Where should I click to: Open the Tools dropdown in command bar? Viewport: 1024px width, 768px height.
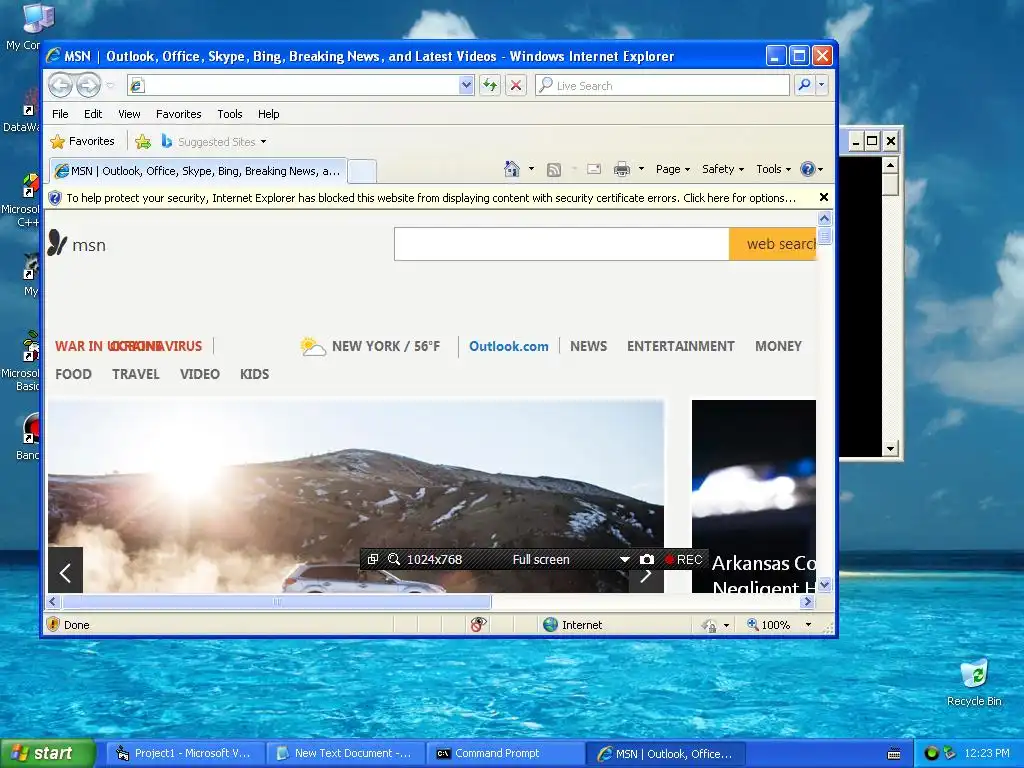point(773,169)
